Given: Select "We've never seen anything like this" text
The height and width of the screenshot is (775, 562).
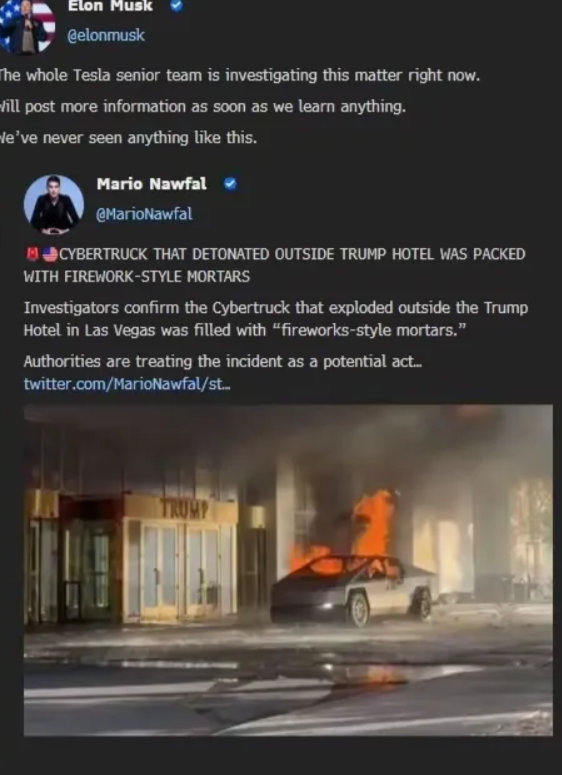Looking at the screenshot, I should coord(129,138).
